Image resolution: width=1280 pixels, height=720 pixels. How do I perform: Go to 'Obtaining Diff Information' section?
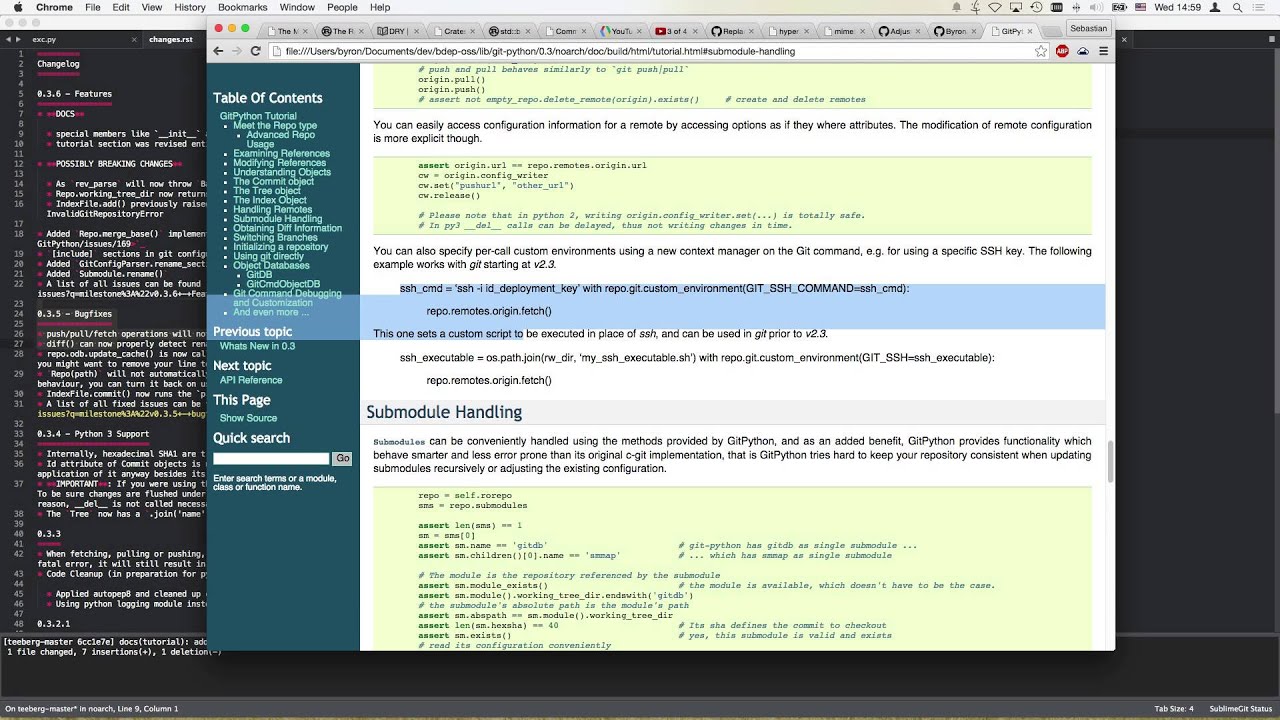click(288, 228)
